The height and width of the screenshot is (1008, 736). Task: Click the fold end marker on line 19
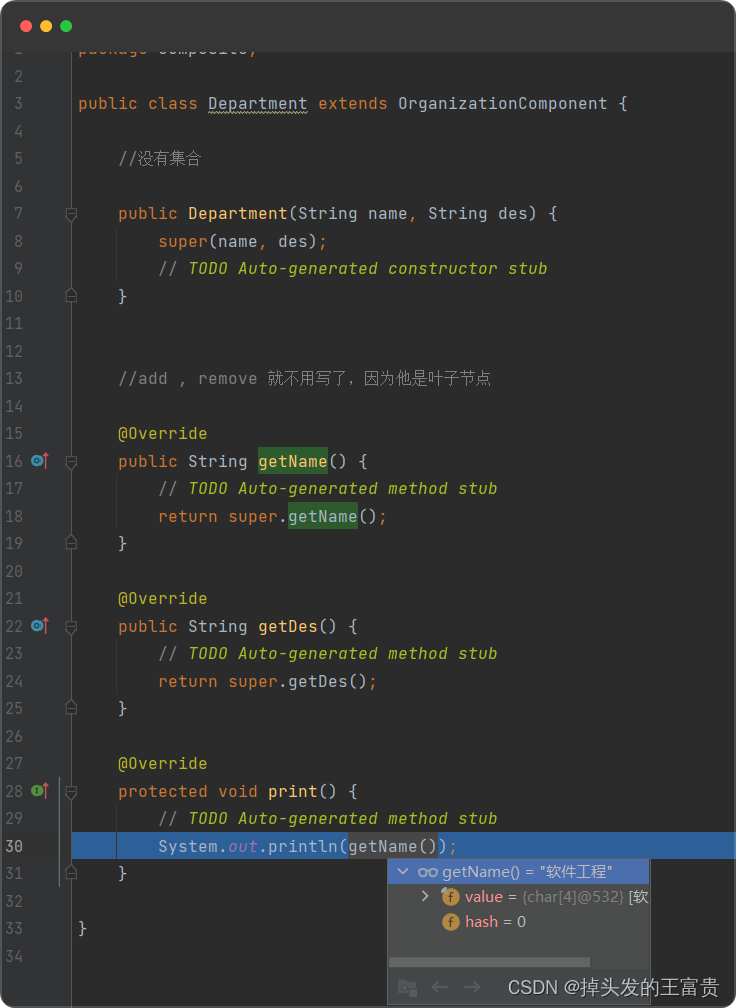(71, 543)
